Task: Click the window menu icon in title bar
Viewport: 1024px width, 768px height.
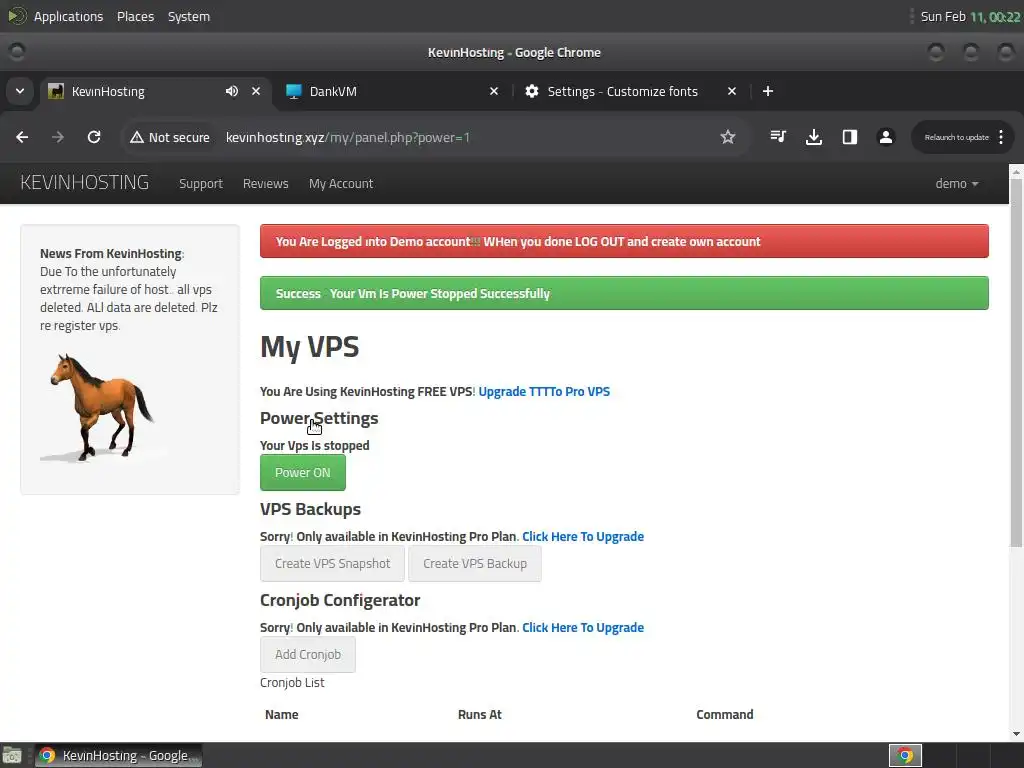Action: pyautogui.click(x=17, y=52)
